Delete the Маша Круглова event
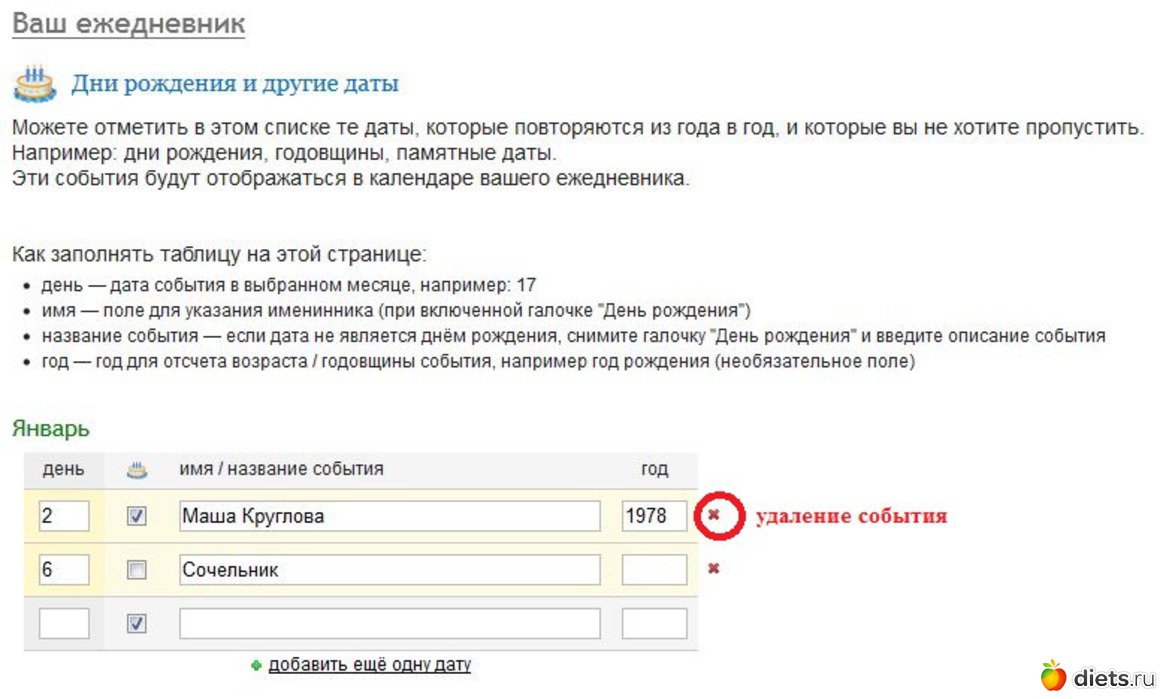 pyautogui.click(x=714, y=516)
